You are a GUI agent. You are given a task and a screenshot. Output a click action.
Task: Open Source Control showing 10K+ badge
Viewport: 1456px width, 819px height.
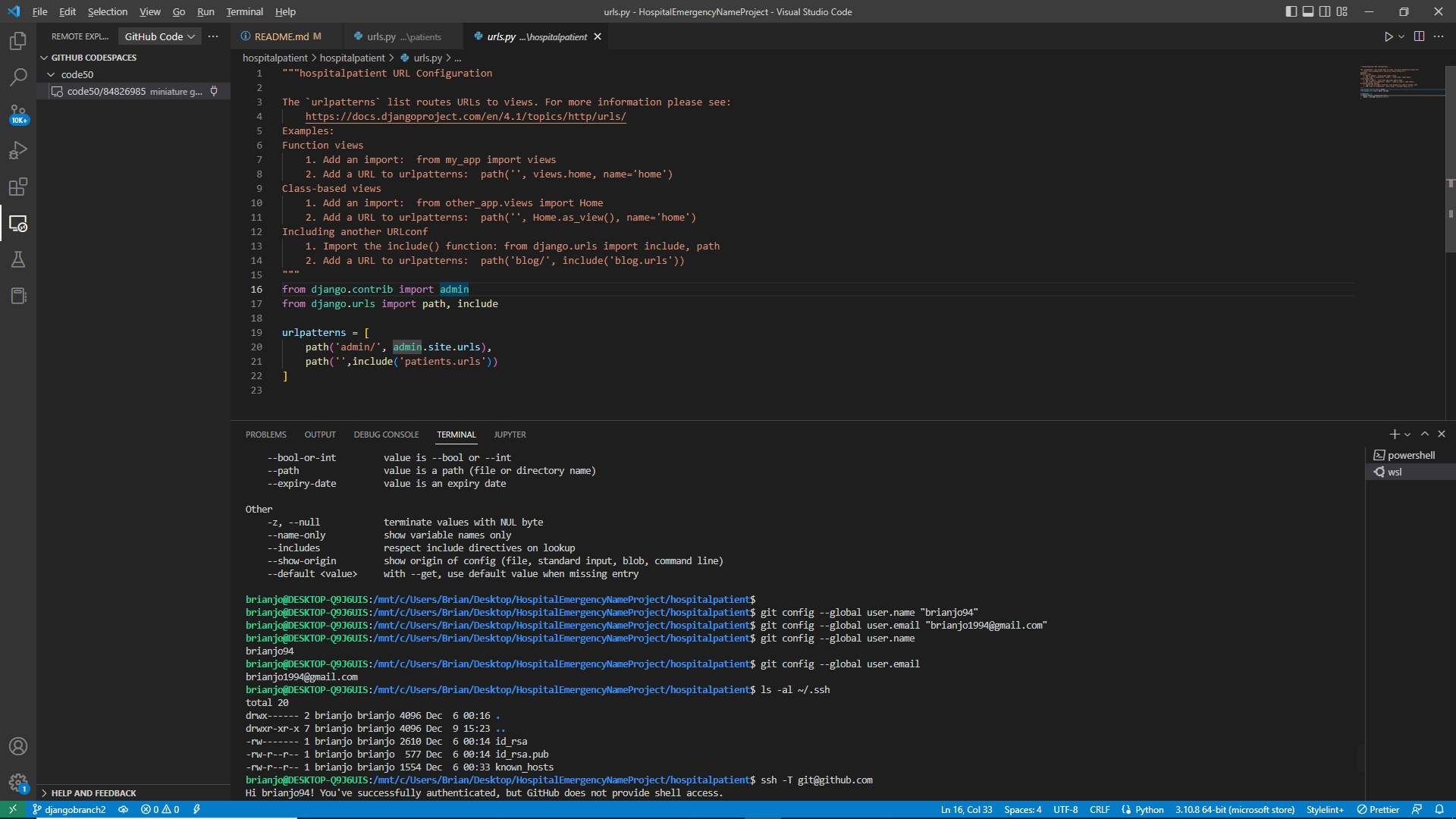[18, 114]
